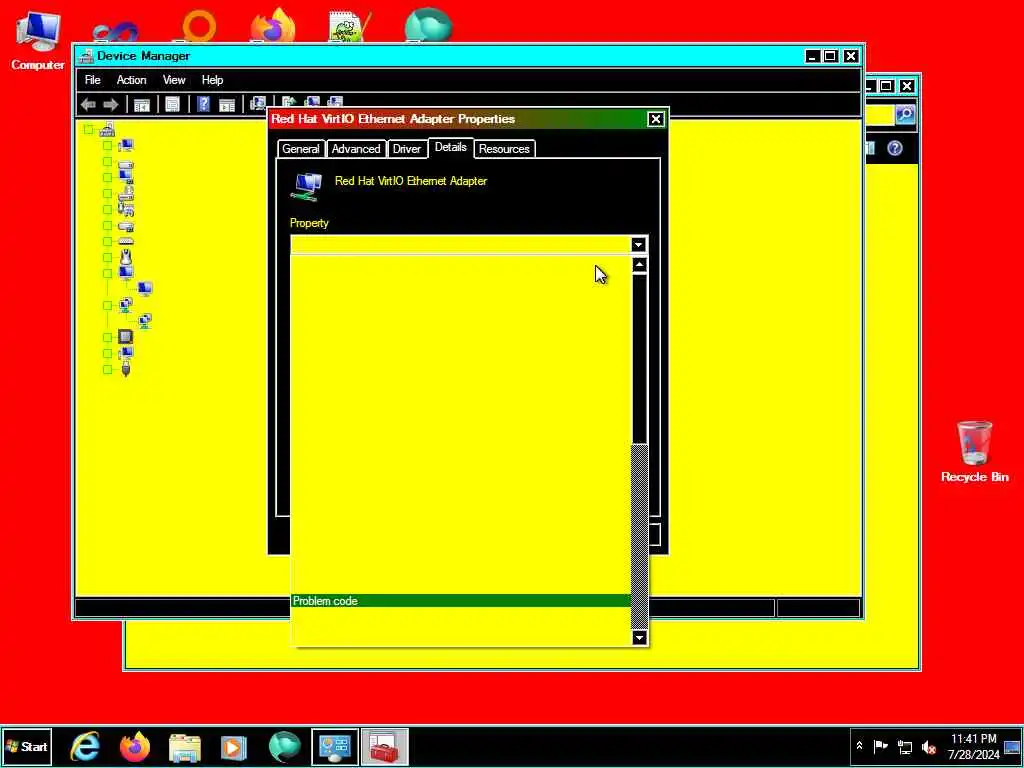Select the Mice category mouse icon
1024x768 pixels.
coord(126,257)
